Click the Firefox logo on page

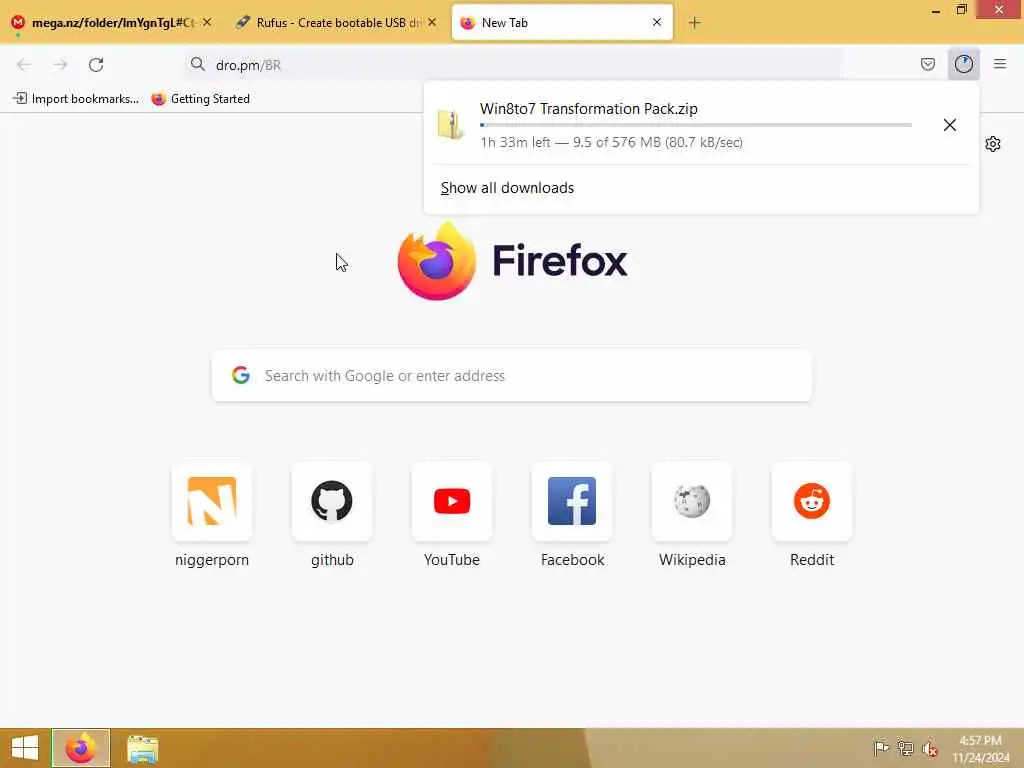tap(437, 261)
